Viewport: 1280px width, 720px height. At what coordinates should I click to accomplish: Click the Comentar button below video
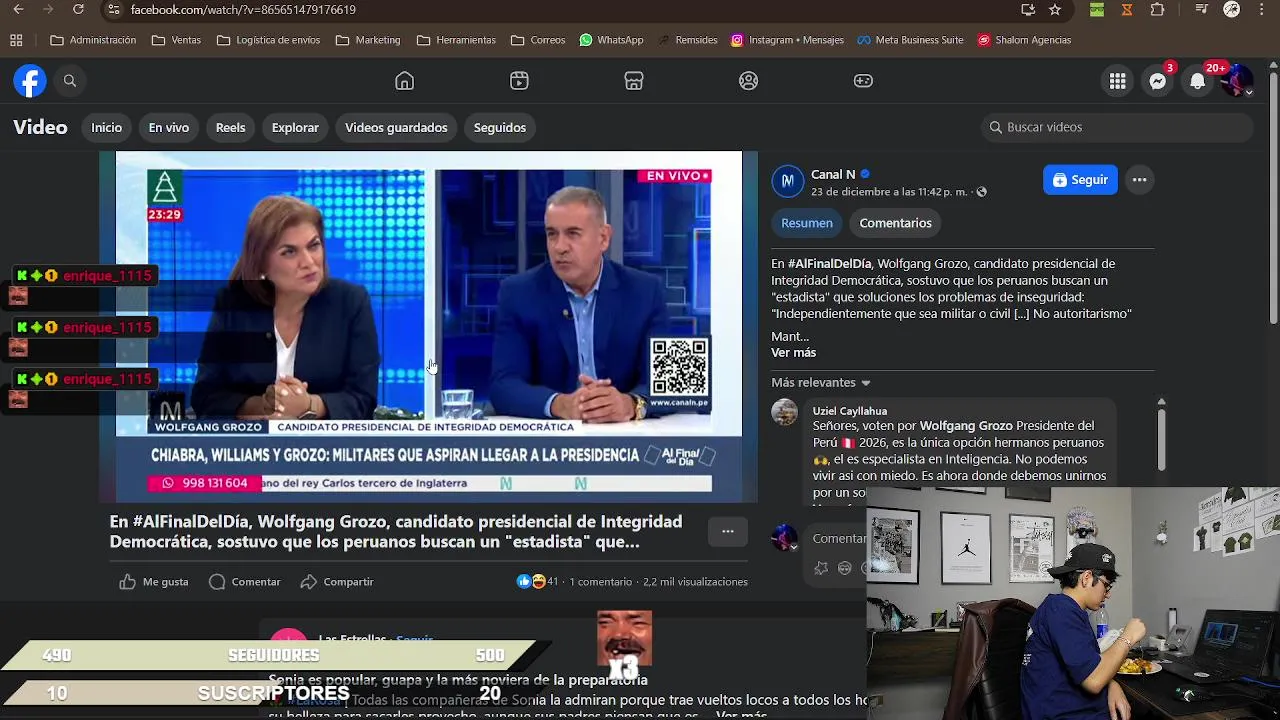tap(245, 582)
